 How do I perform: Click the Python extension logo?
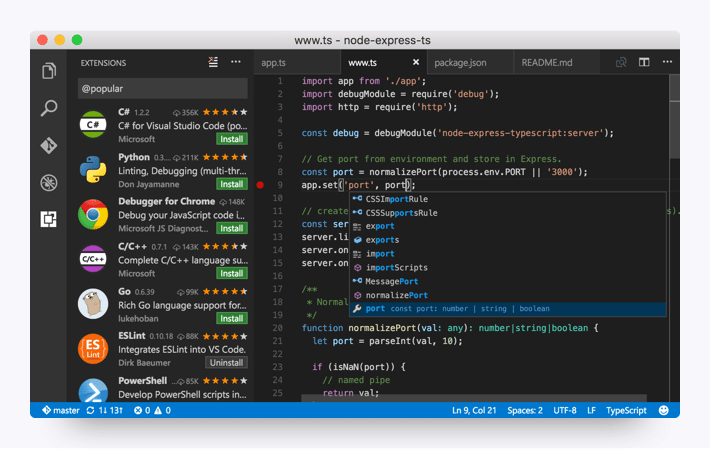point(93,169)
